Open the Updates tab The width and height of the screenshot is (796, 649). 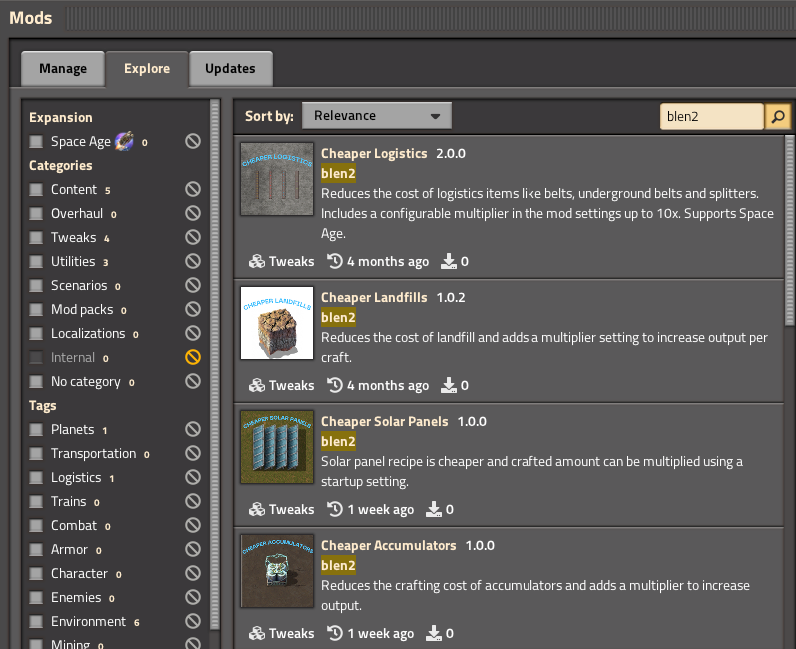230,69
